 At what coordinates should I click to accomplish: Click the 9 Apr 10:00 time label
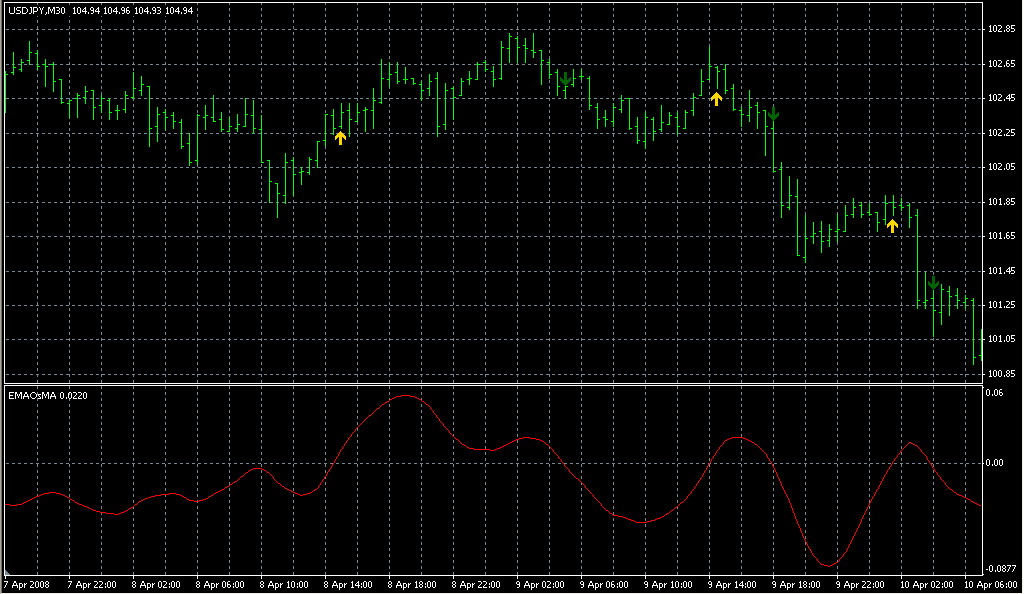click(668, 584)
